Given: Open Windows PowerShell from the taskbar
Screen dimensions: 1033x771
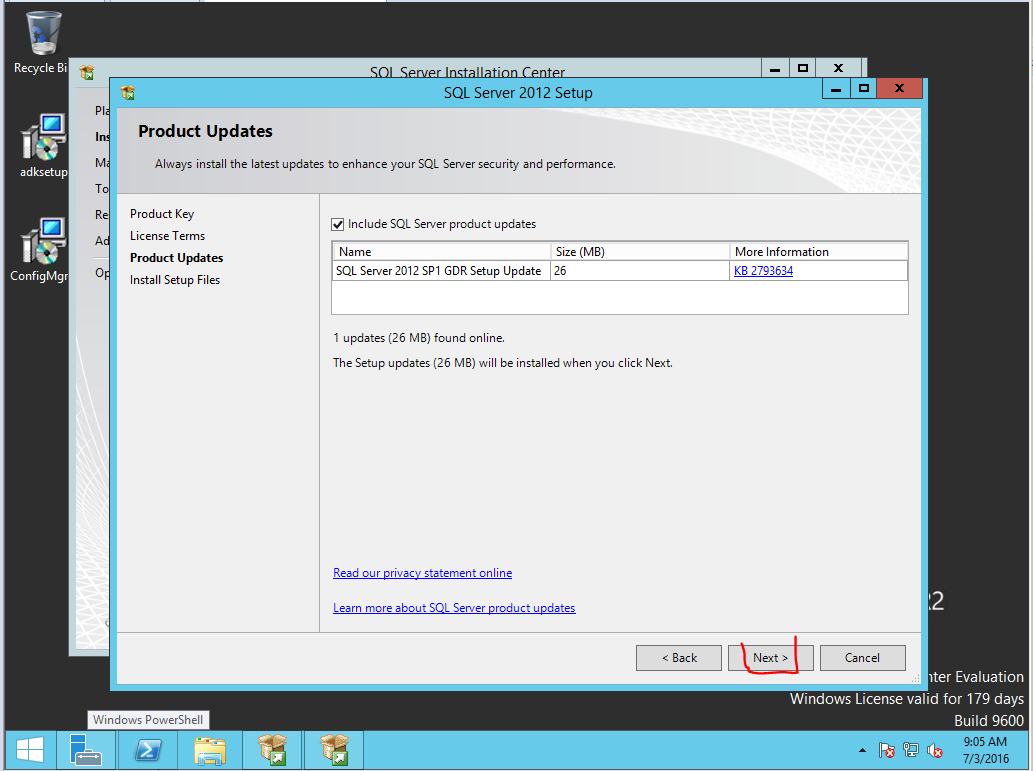Looking at the screenshot, I should (148, 751).
